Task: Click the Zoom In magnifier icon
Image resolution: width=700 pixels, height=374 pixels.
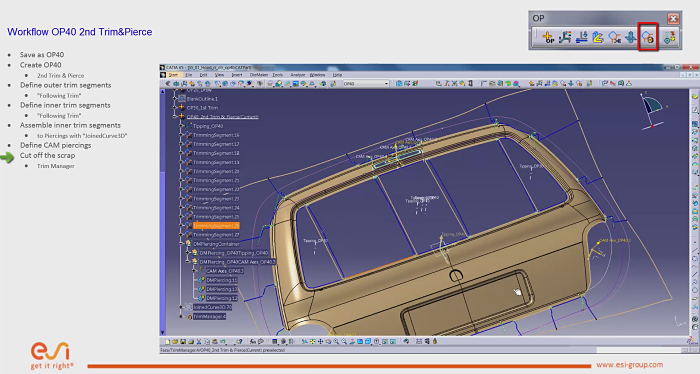Action: pos(336,341)
